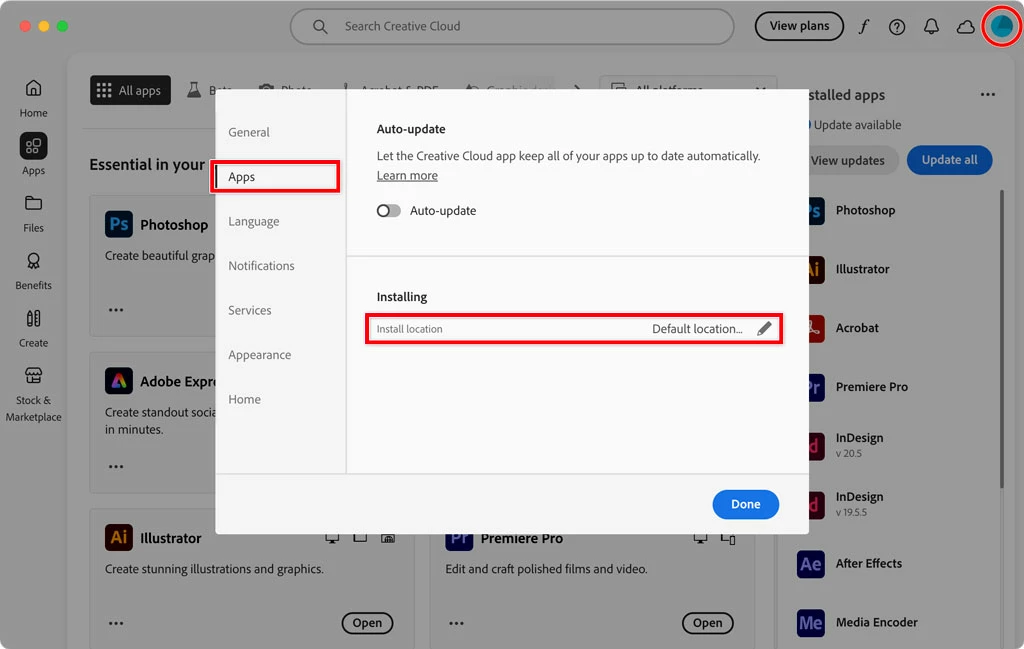Click the Media Encoder icon in installed apps

810,623
